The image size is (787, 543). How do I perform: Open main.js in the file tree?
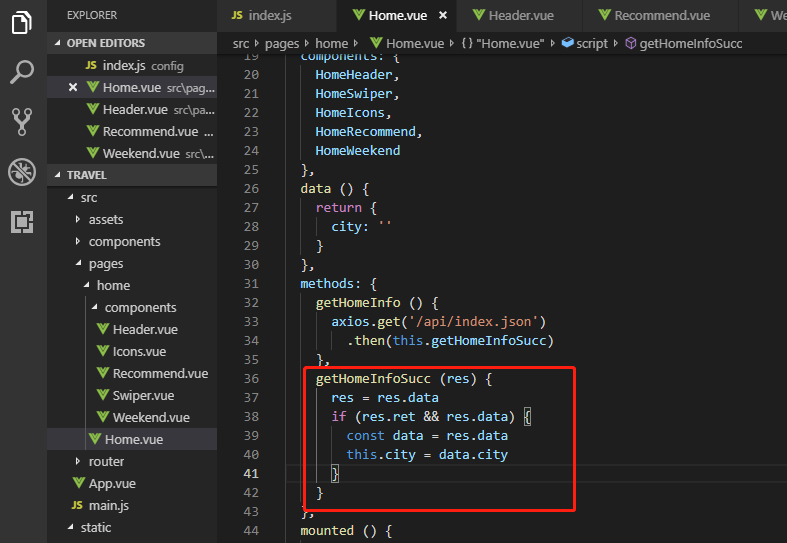pyautogui.click(x=132, y=505)
